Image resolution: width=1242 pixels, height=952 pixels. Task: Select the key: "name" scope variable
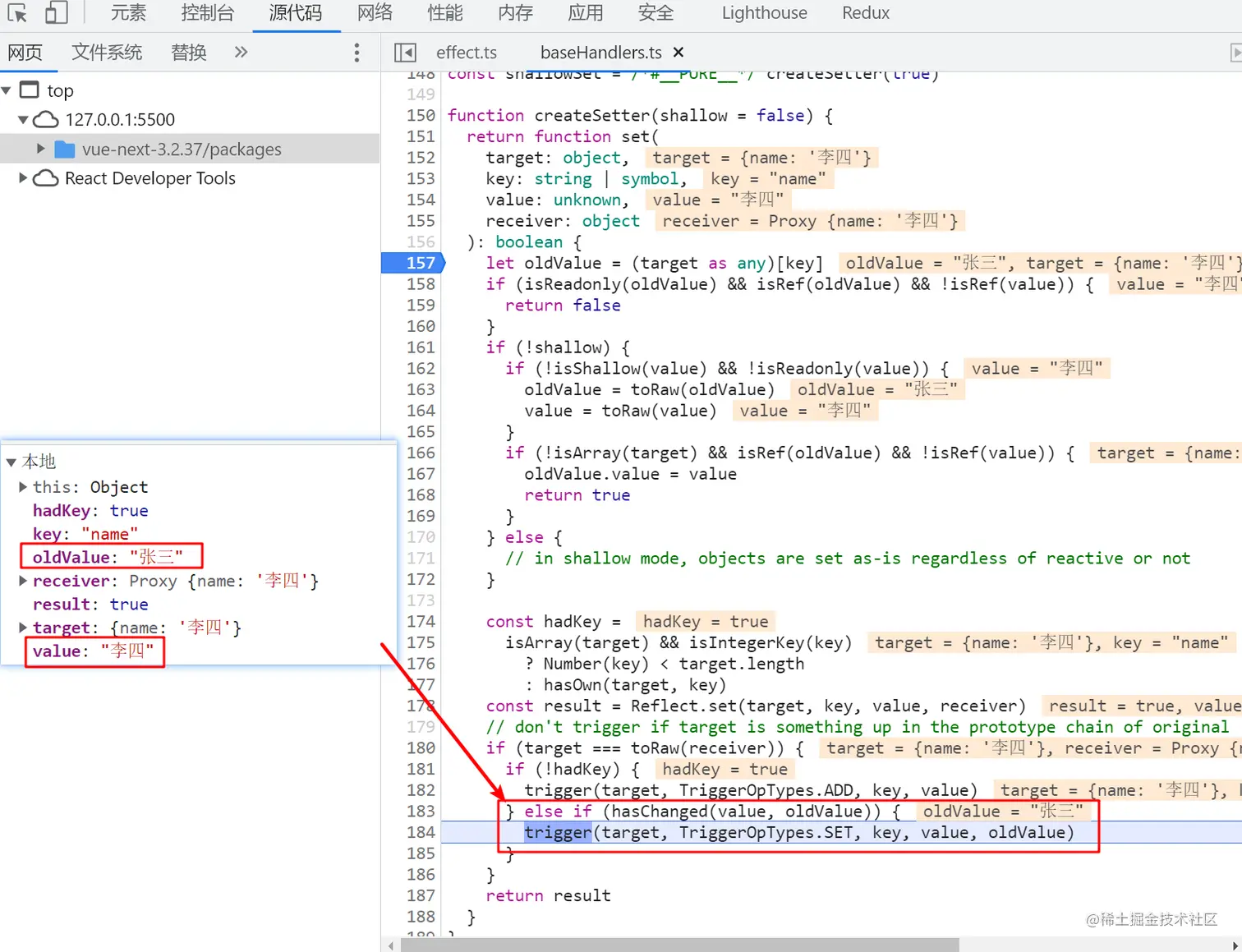tap(85, 534)
